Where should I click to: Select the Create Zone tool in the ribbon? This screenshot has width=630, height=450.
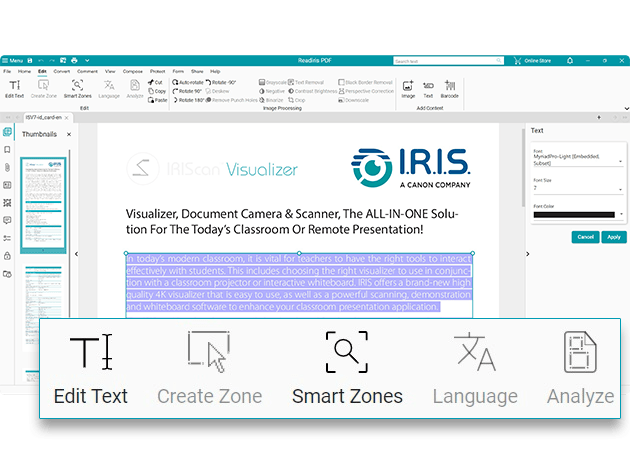point(43,89)
